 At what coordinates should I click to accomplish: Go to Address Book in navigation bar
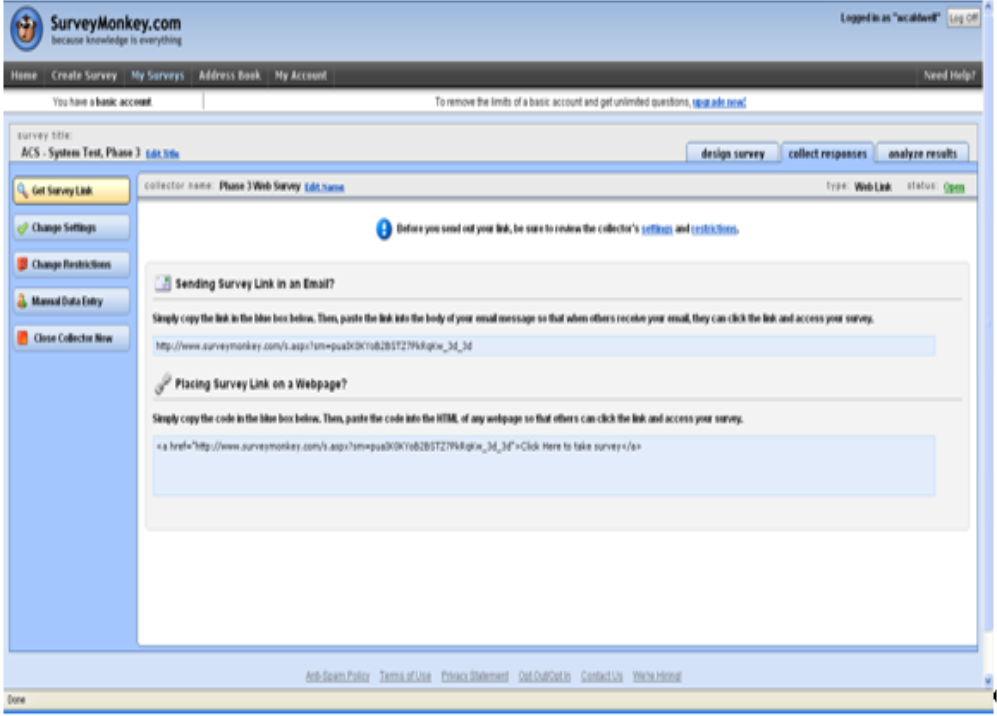(229, 76)
